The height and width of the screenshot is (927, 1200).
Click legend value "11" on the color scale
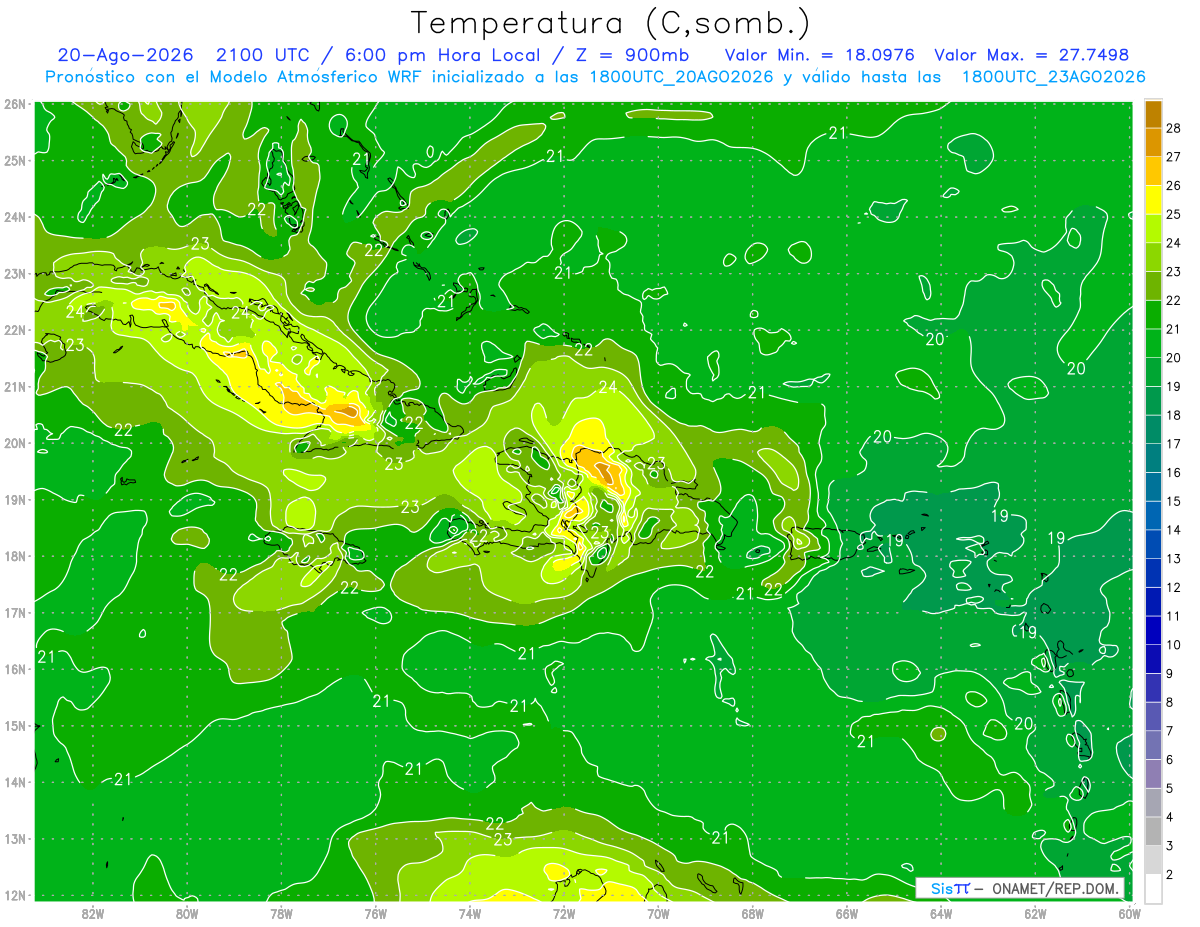[x=1174, y=616]
